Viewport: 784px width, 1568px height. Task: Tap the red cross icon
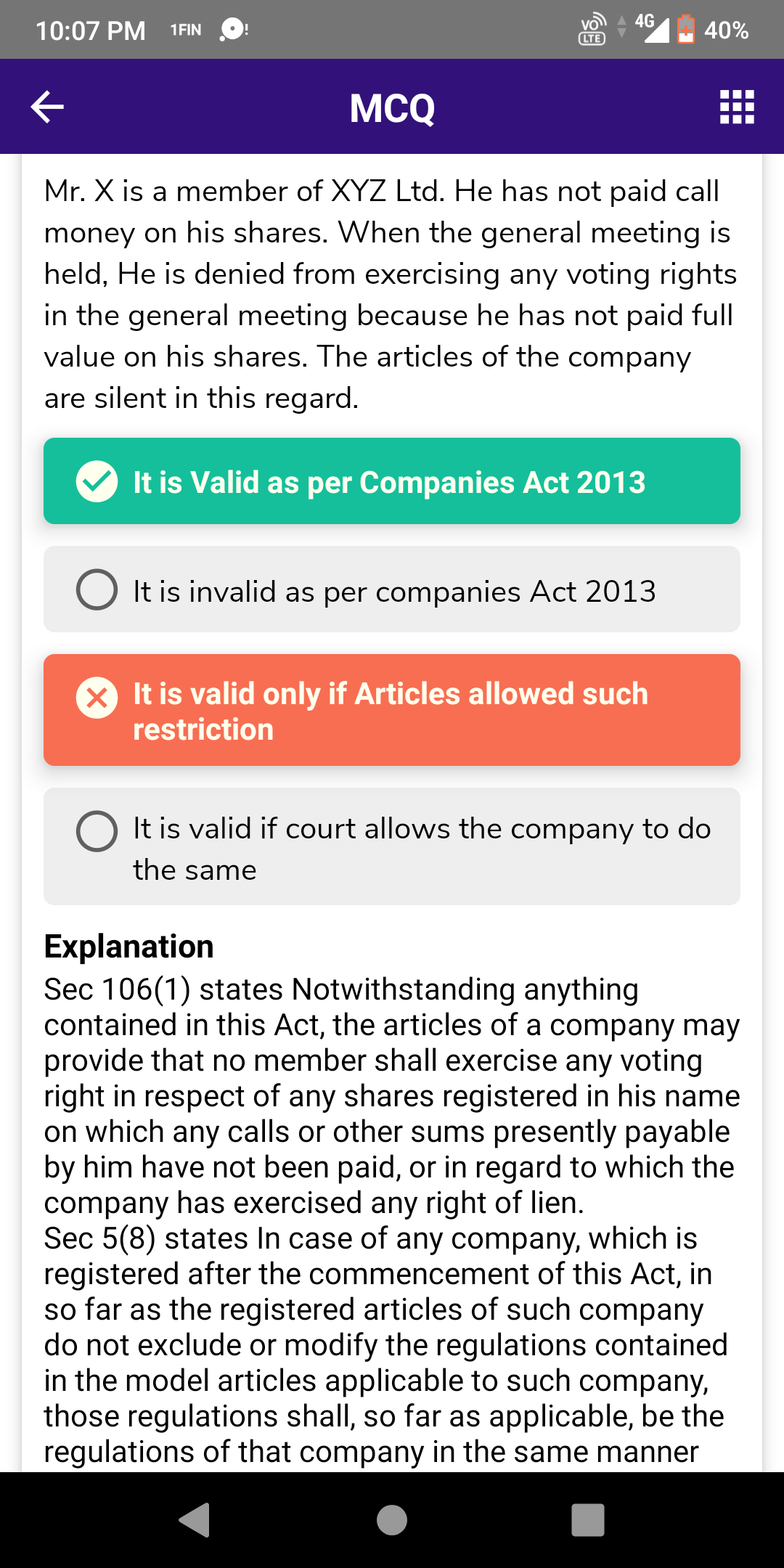97,698
